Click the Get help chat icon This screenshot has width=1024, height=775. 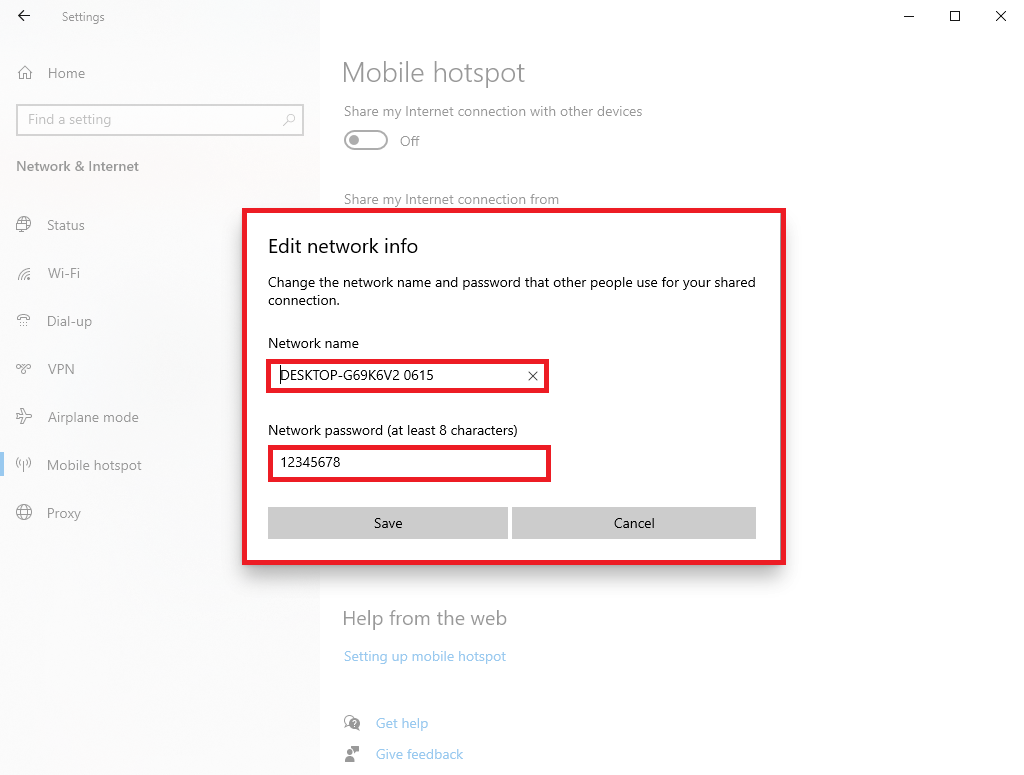click(352, 723)
